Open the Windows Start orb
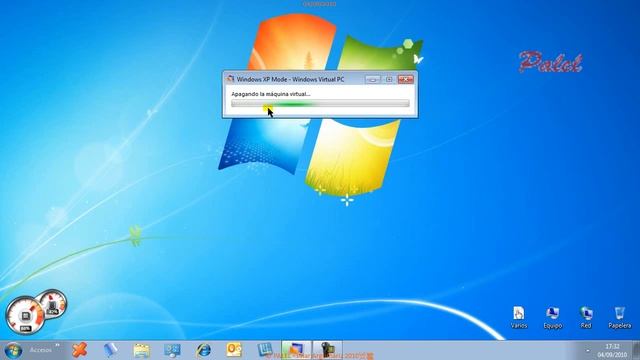Image resolution: width=640 pixels, height=360 pixels. tap(13, 350)
